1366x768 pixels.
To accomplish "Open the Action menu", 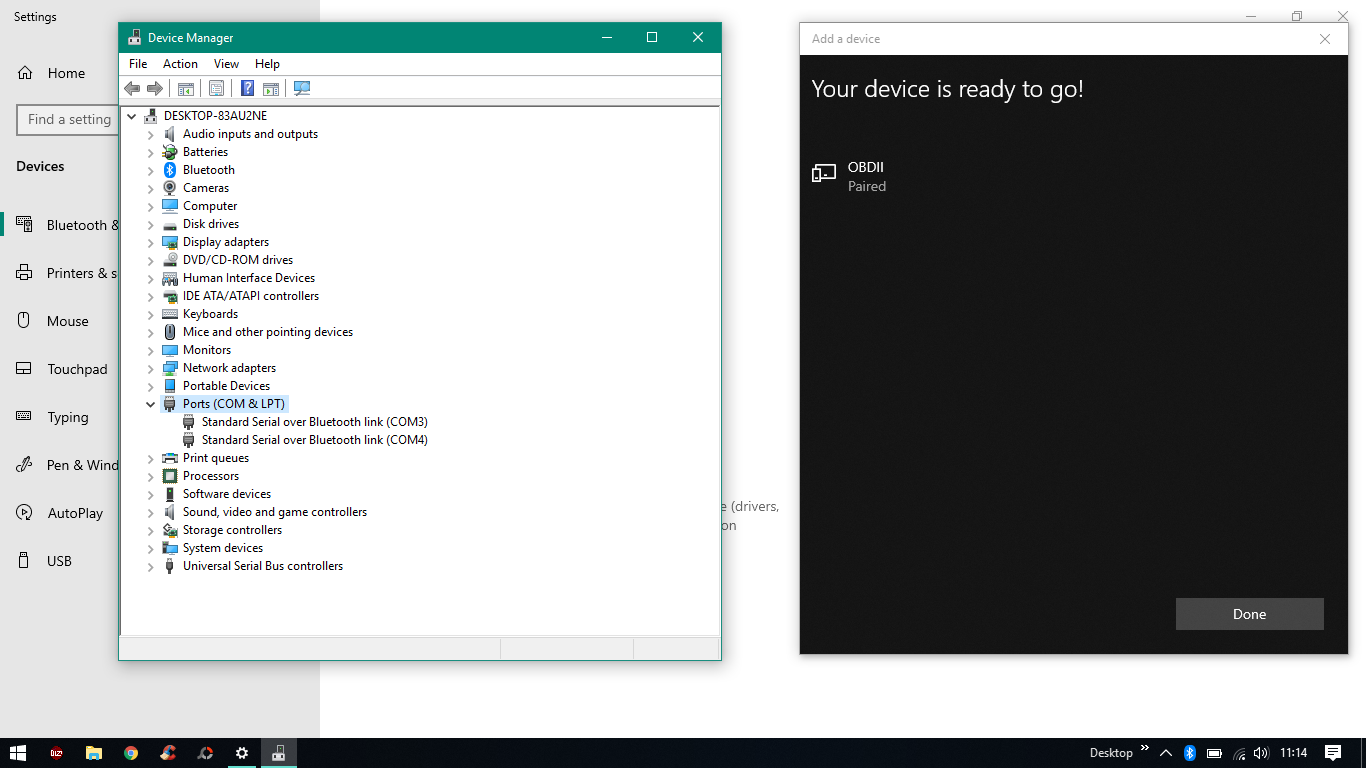I will coord(180,63).
